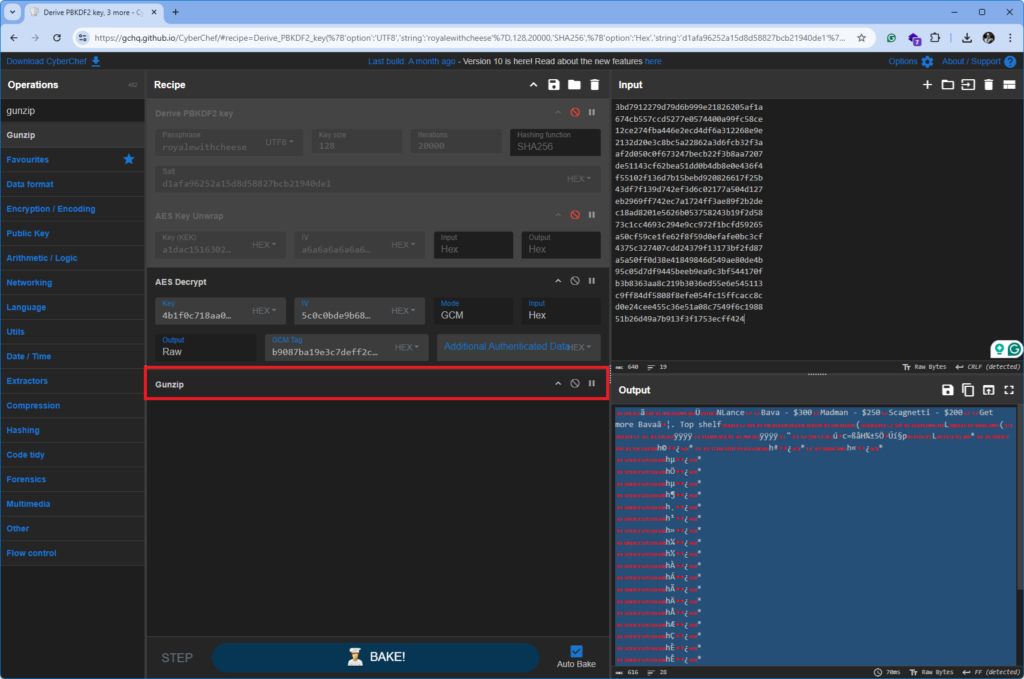The height and width of the screenshot is (679, 1024).
Task: Set breakpoint on AES Decrypt operation
Action: 592,281
